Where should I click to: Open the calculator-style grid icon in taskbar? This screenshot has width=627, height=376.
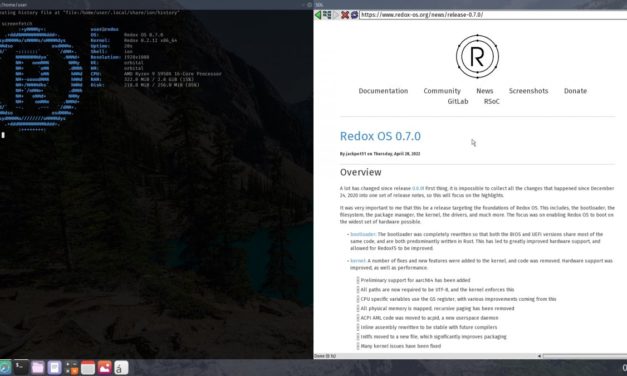[71, 367]
